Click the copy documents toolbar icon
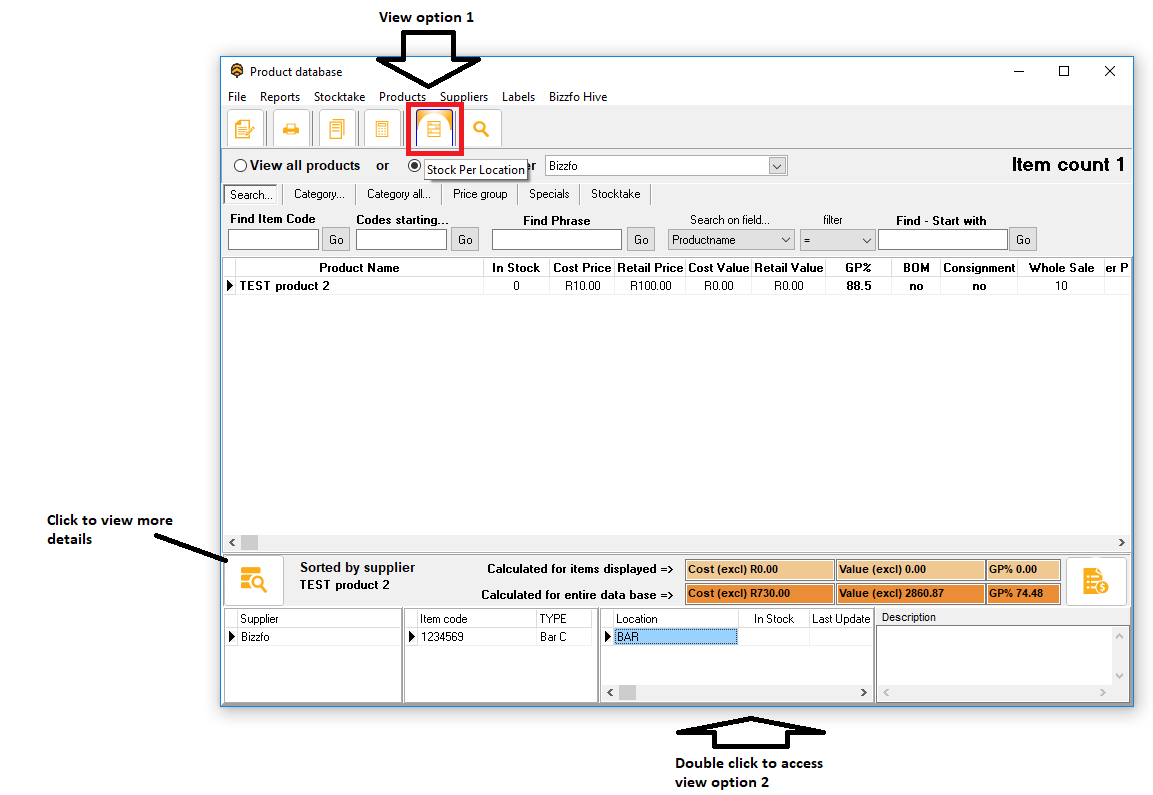Image resolution: width=1153 pixels, height=795 pixels. (x=336, y=129)
